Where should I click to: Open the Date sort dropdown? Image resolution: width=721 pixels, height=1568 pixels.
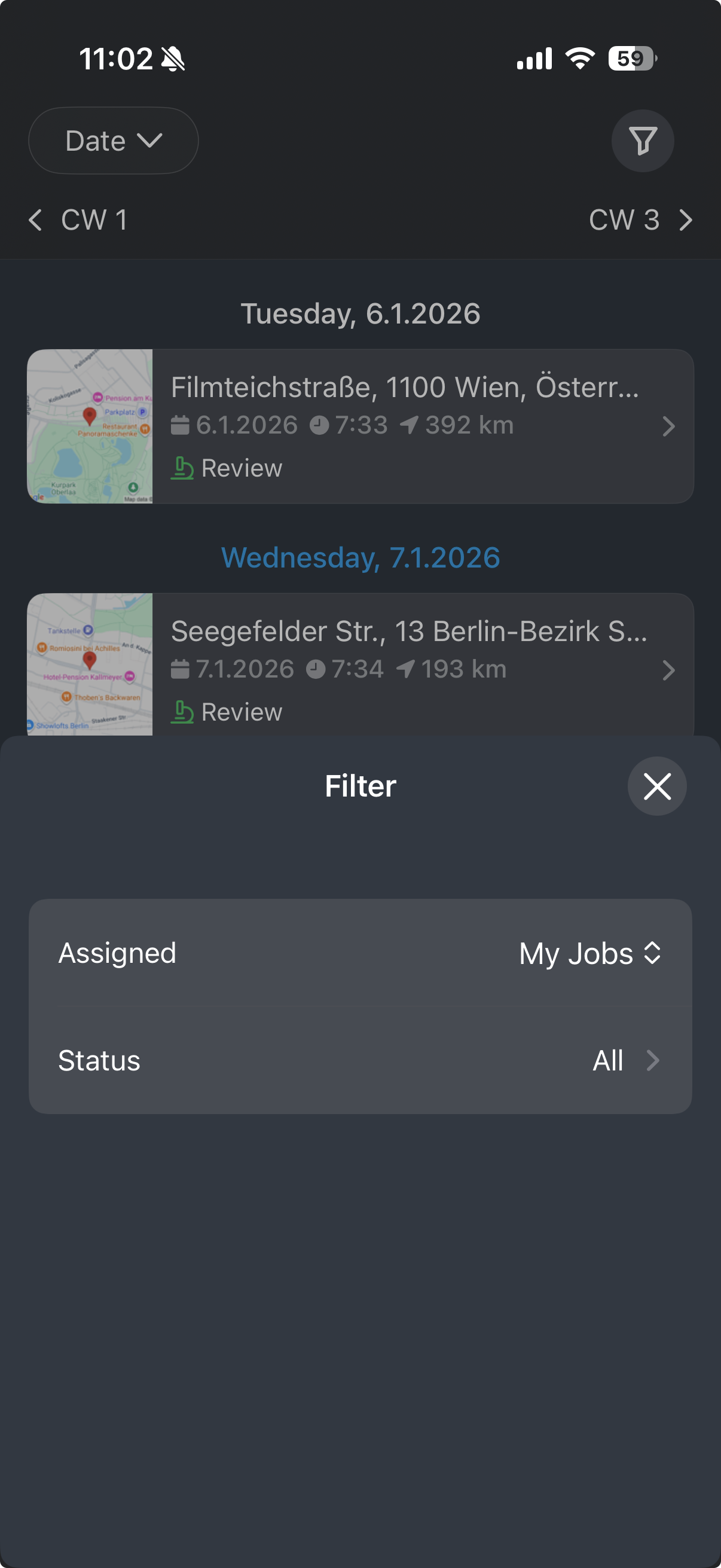(113, 141)
